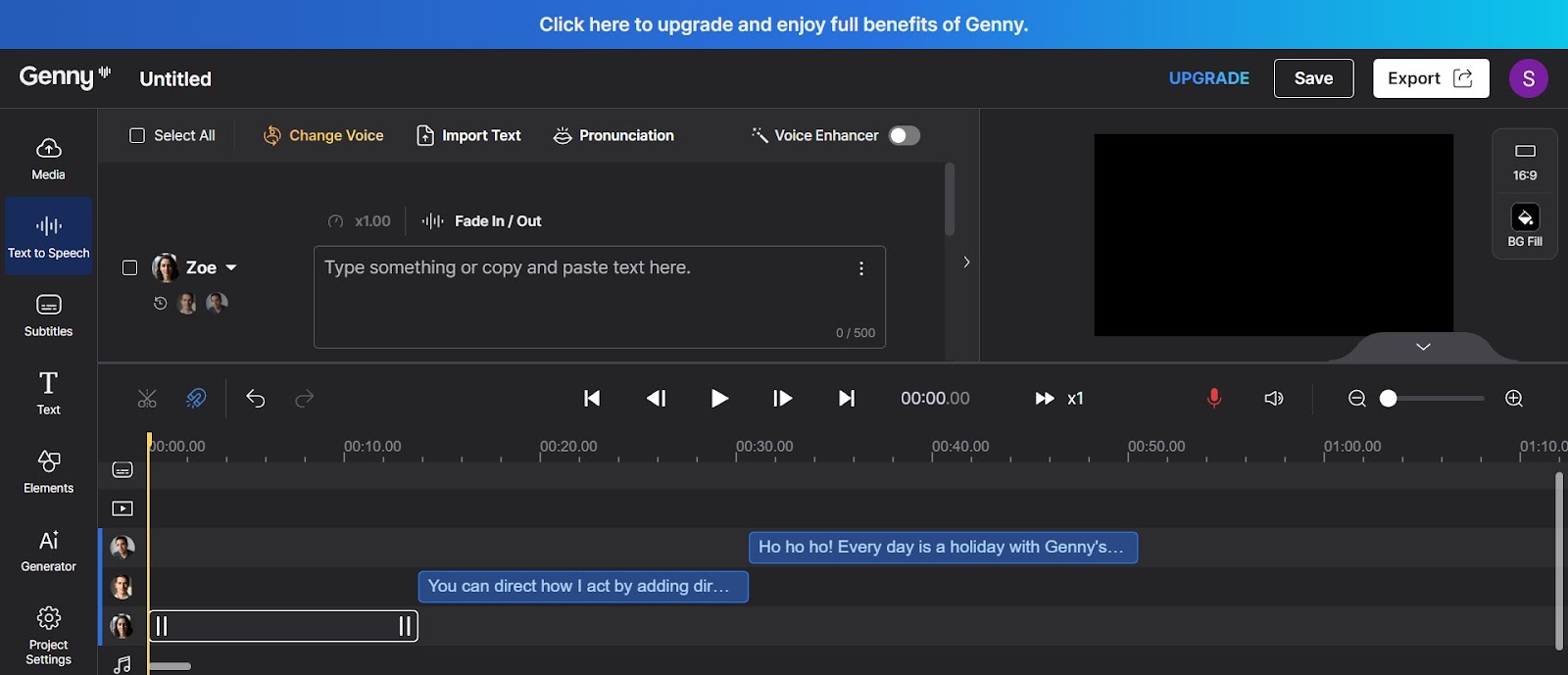Screen dimensions: 1568x675
Task: Click the second voice track avatar
Action: click(x=122, y=587)
